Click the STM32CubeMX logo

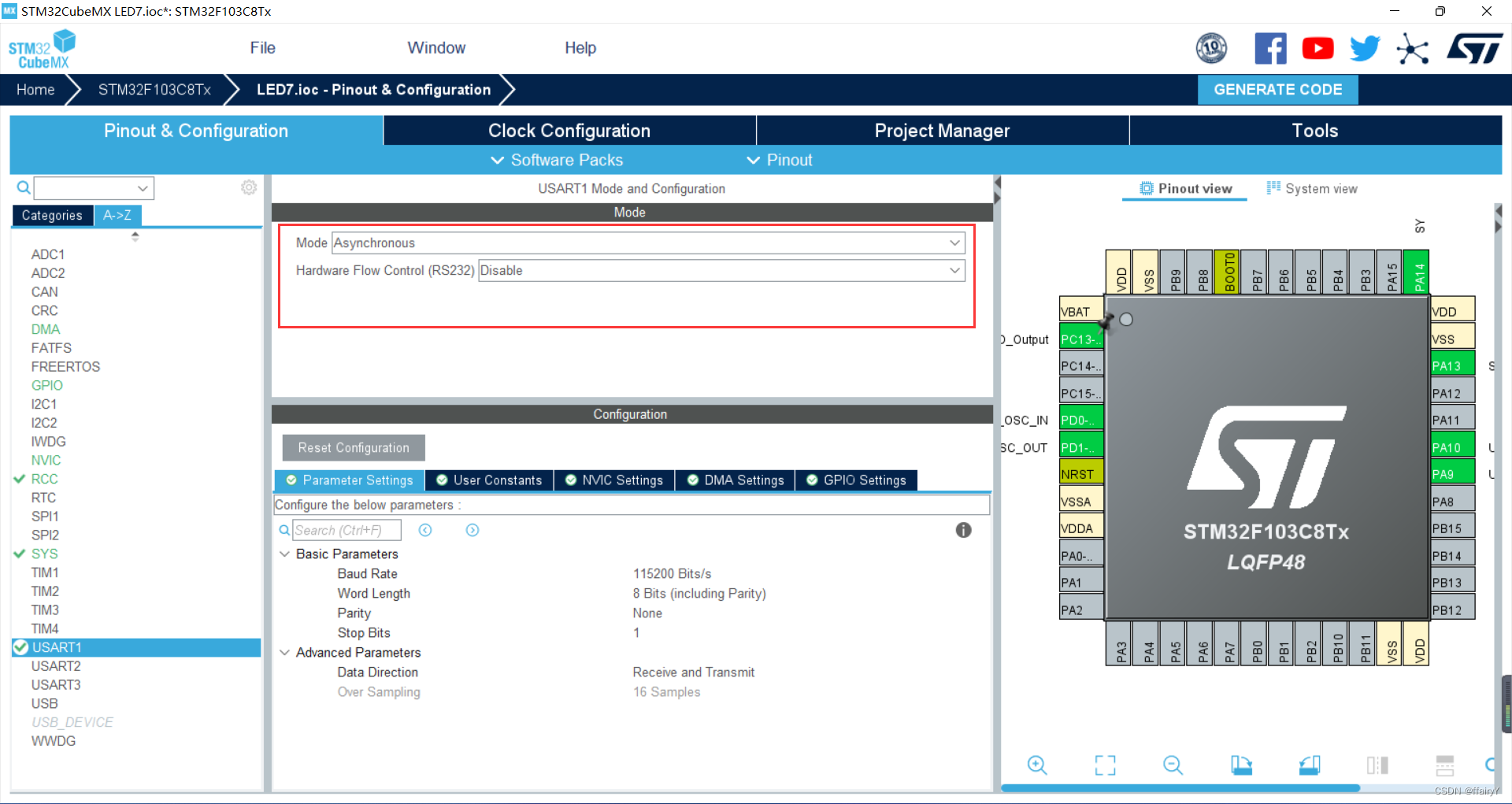click(x=43, y=50)
